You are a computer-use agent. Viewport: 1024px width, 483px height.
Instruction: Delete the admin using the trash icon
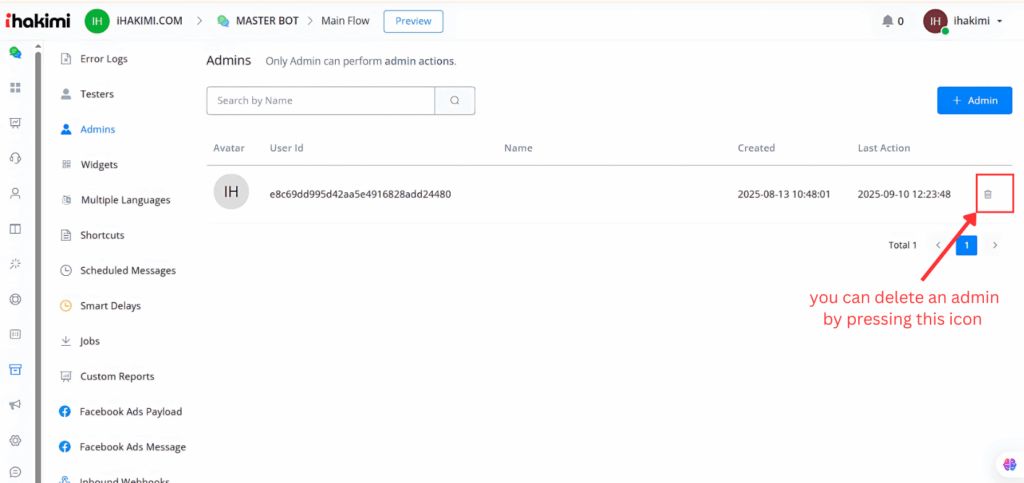point(987,194)
